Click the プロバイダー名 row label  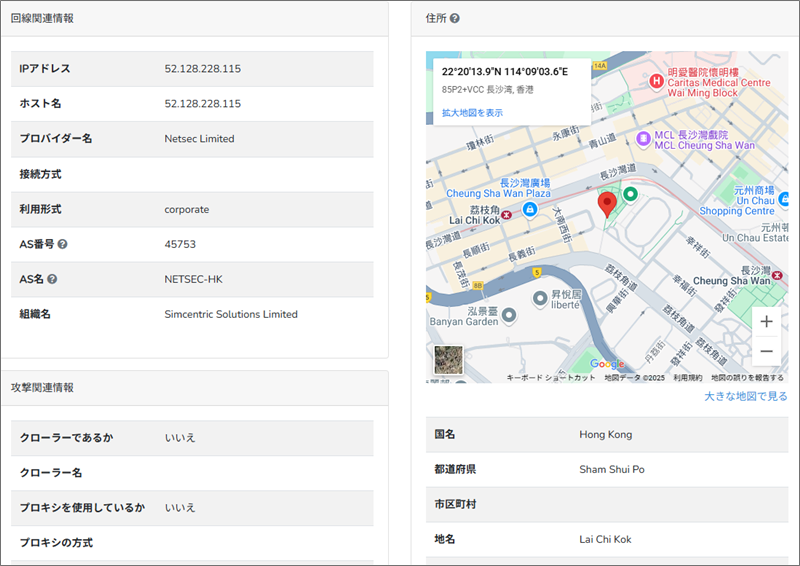(x=56, y=139)
